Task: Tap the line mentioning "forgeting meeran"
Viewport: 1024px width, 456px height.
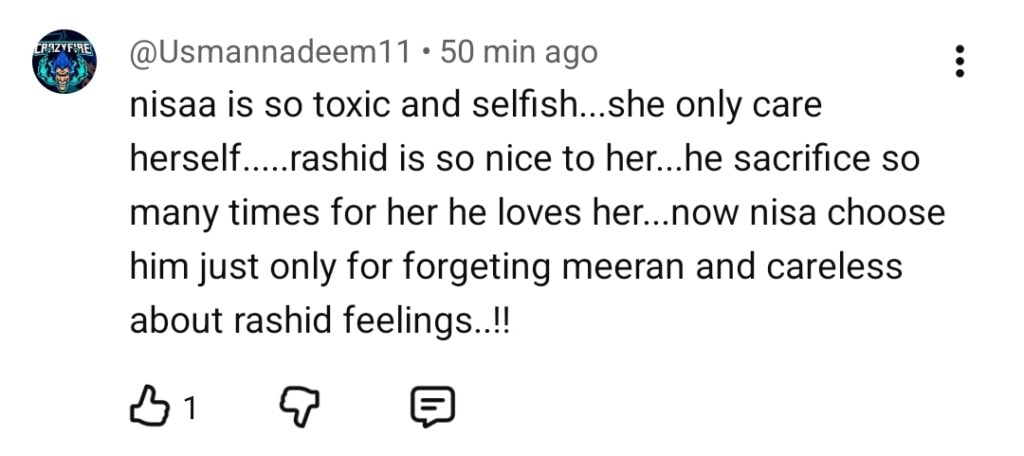Action: [516, 268]
